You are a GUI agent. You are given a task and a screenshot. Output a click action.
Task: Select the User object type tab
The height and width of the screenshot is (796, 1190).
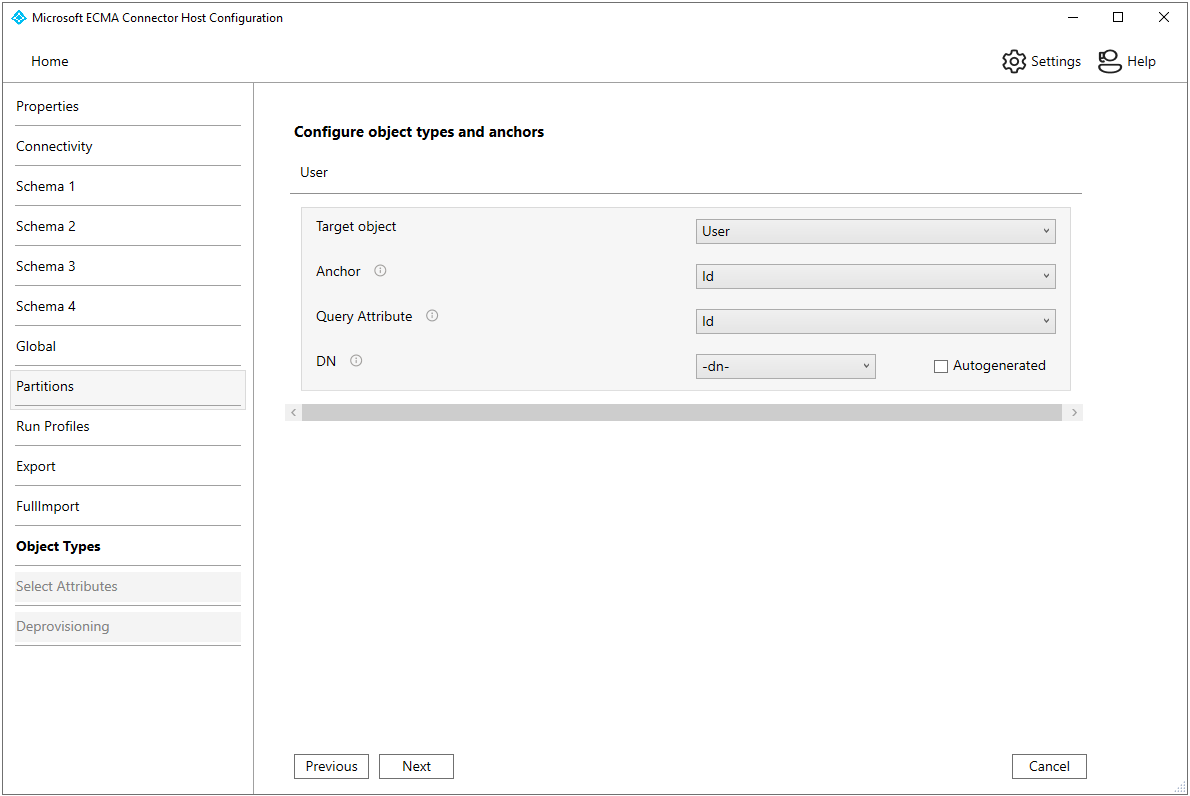point(314,172)
